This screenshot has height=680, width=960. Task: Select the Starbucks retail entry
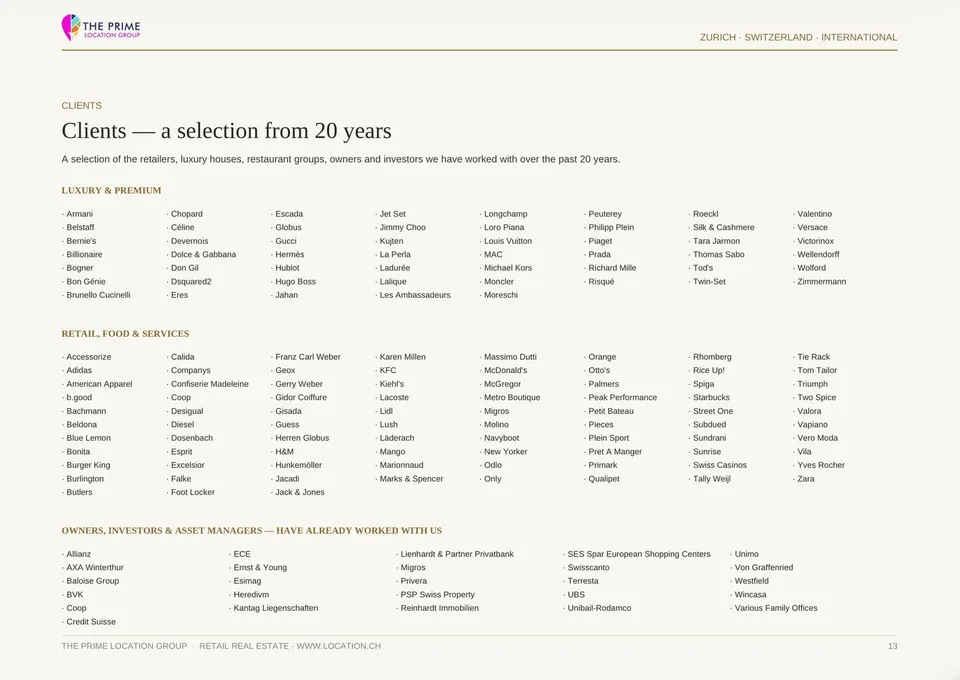(x=711, y=397)
